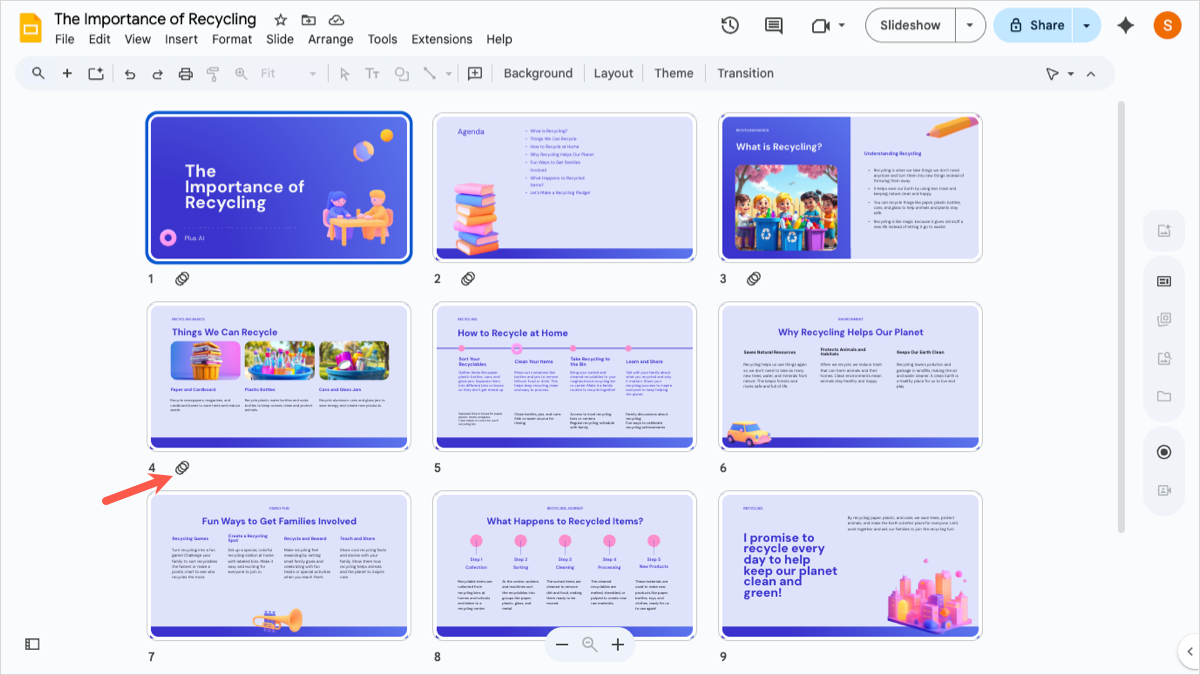The height and width of the screenshot is (675, 1200).
Task: Select the 'What is Recycling?' slide thumbnail
Action: [850, 187]
